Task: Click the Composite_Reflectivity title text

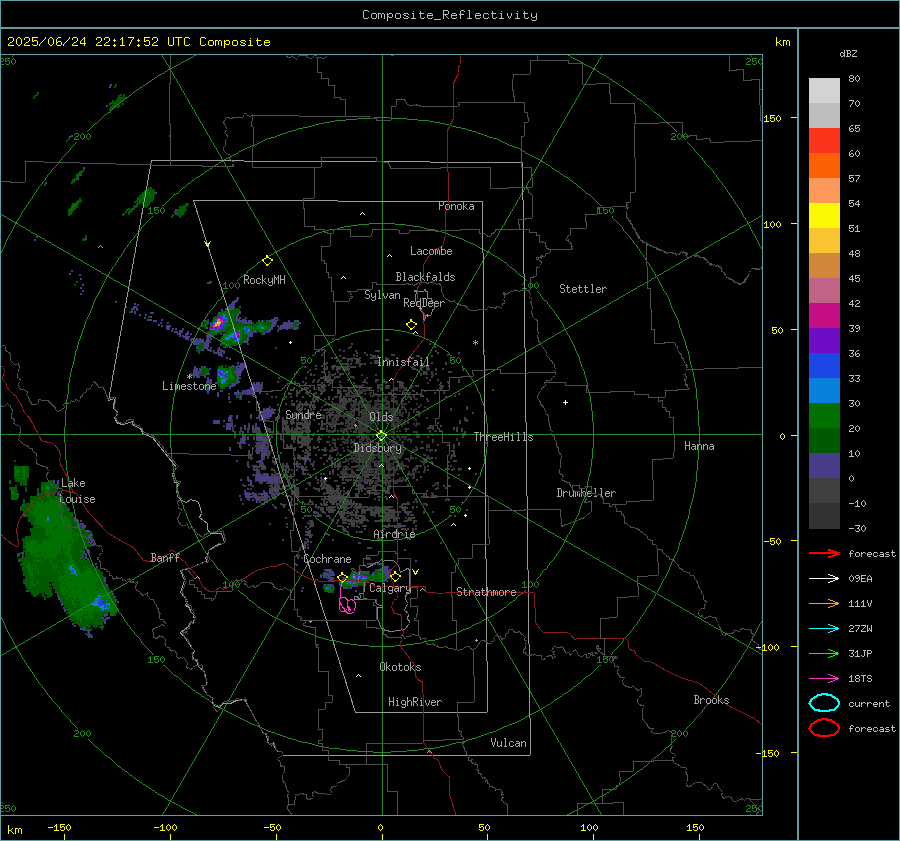Action: (450, 15)
